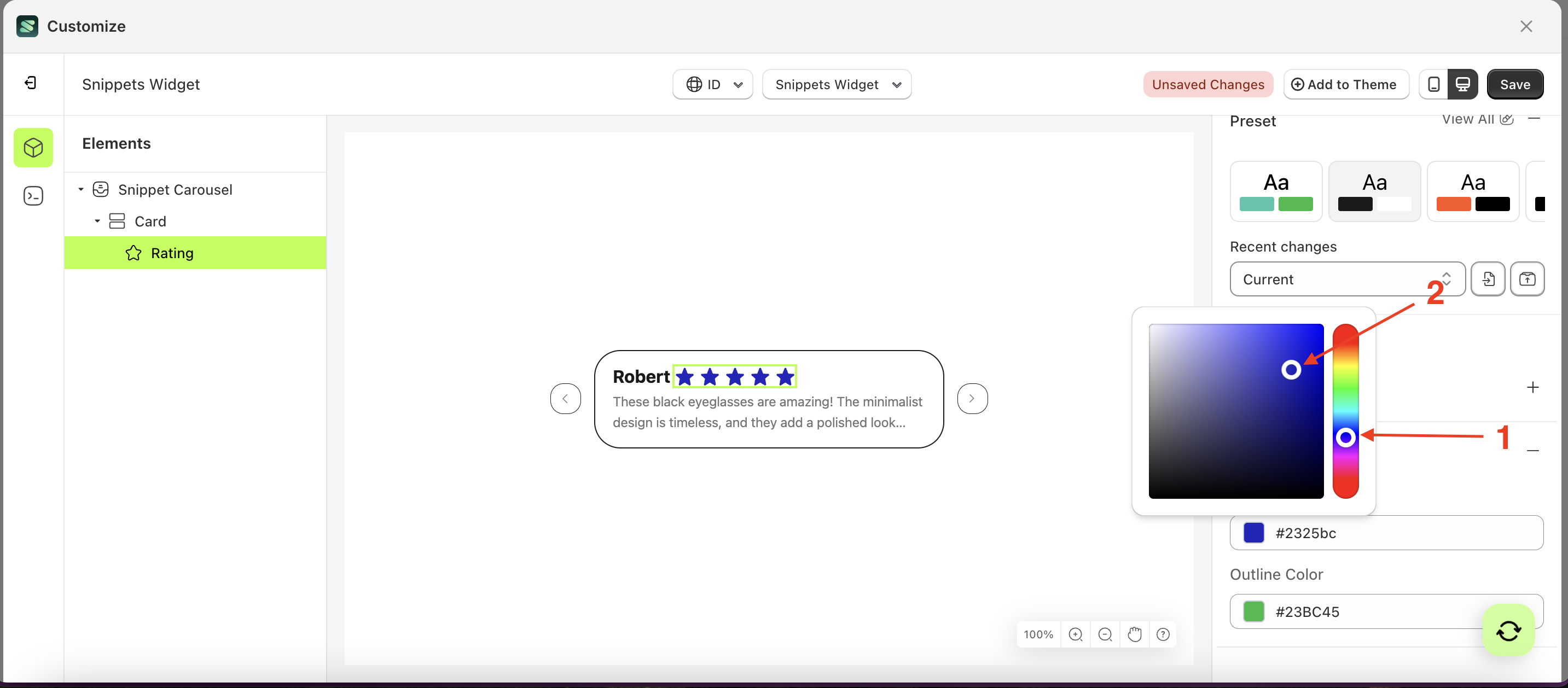1568x688 pixels.
Task: Open the Current dropdown under Recent changes
Action: coord(1346,279)
